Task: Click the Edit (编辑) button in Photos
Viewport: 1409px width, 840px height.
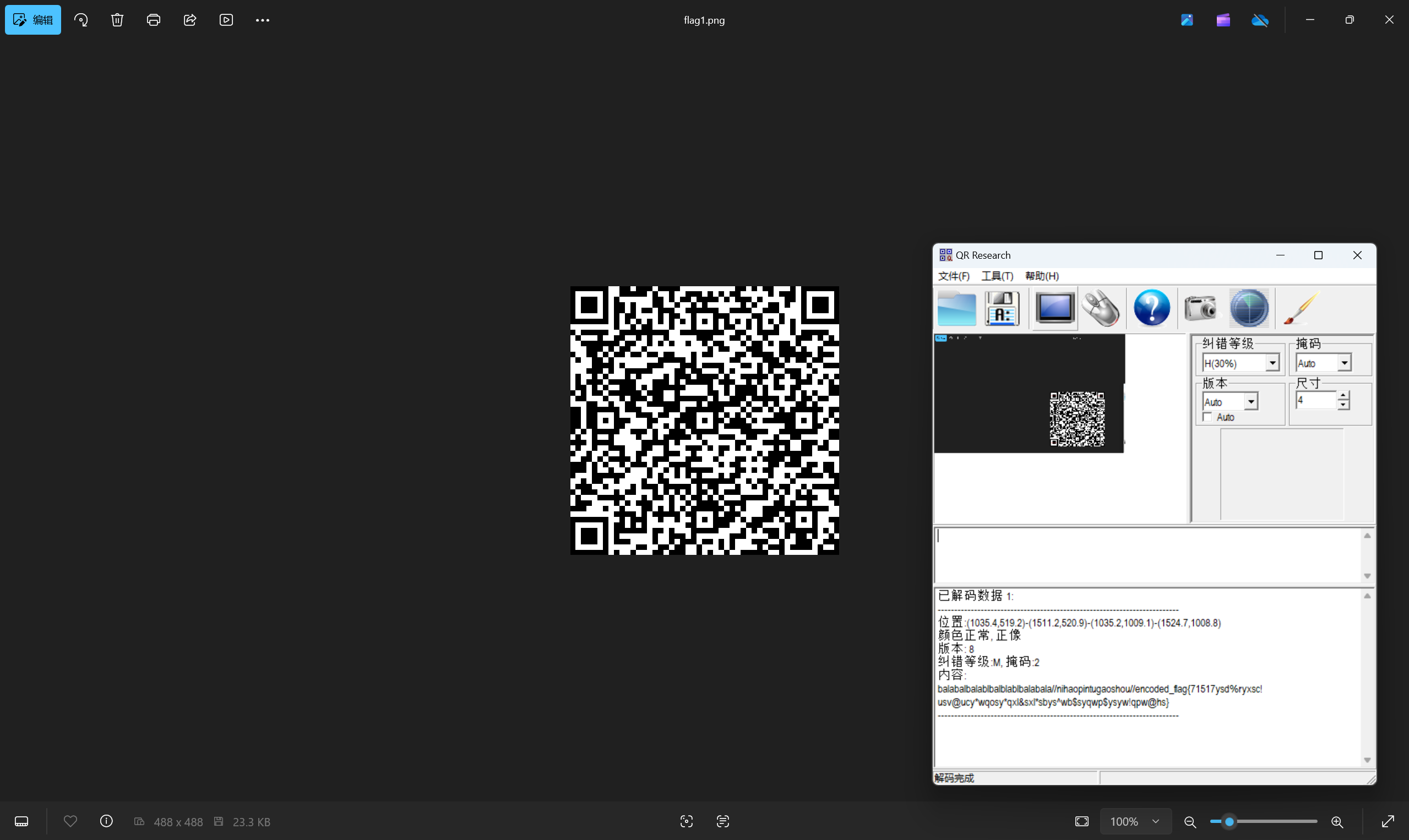Action: 33,20
